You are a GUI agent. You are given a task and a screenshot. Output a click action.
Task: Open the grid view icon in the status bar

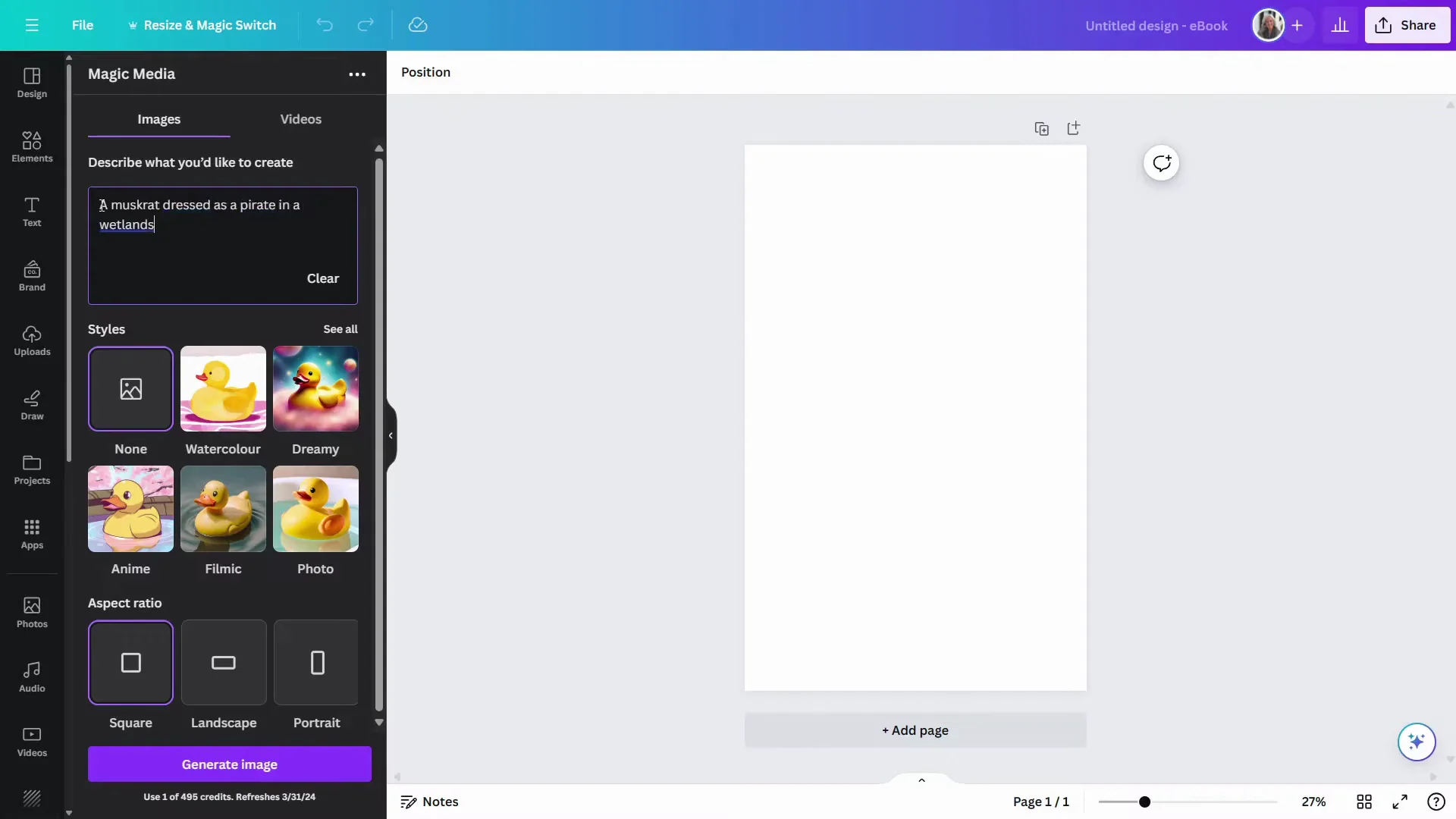[1364, 802]
